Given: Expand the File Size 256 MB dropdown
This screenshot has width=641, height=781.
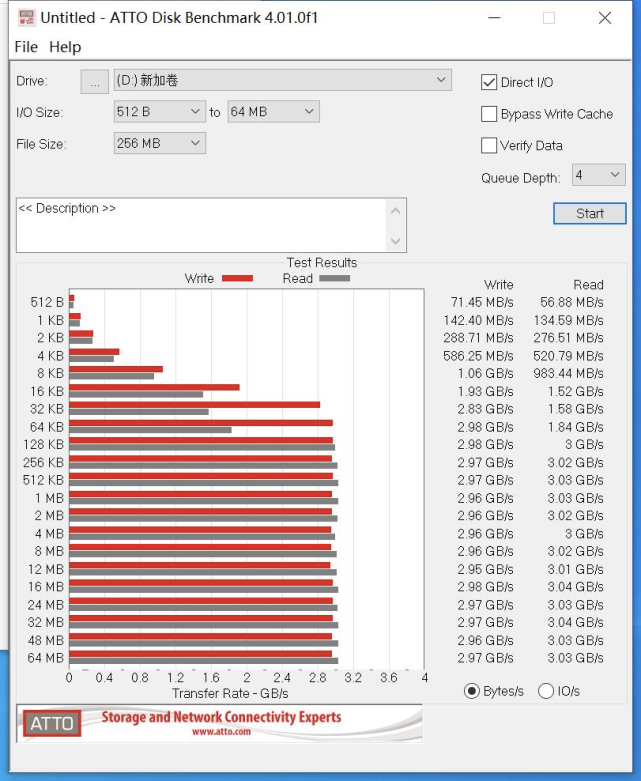Looking at the screenshot, I should (159, 143).
